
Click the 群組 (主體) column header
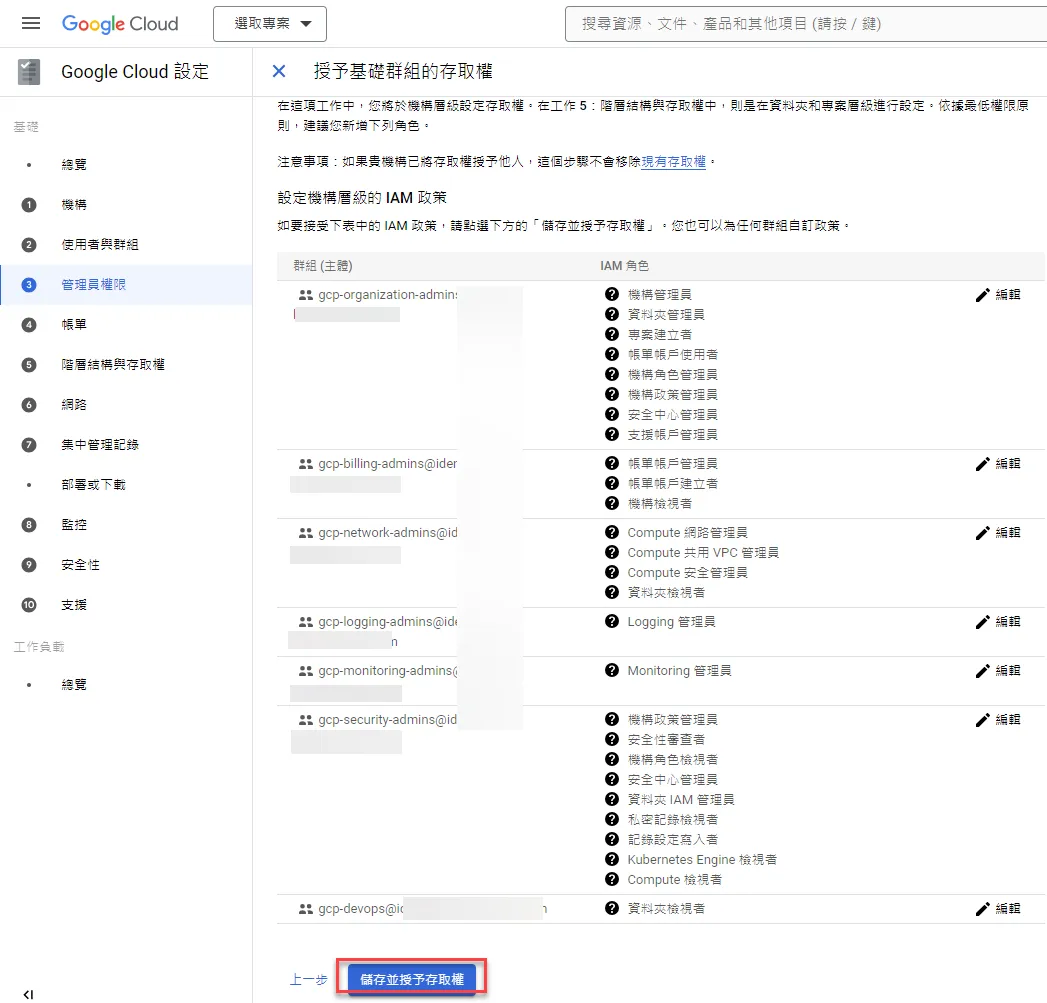coord(323,266)
